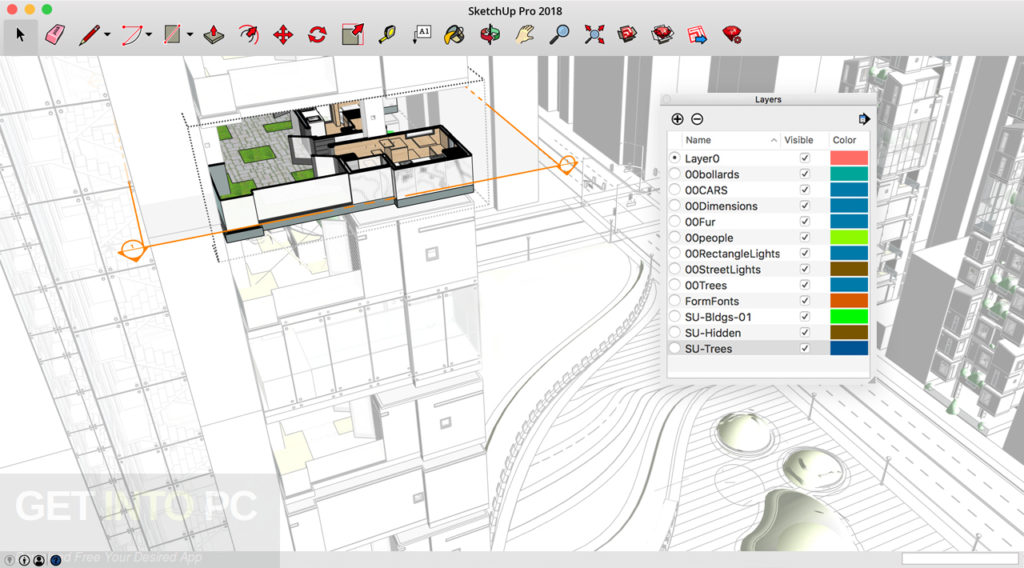Set 00bollards as active layer radio
Image resolution: width=1024 pixels, height=568 pixels.
coord(675,174)
